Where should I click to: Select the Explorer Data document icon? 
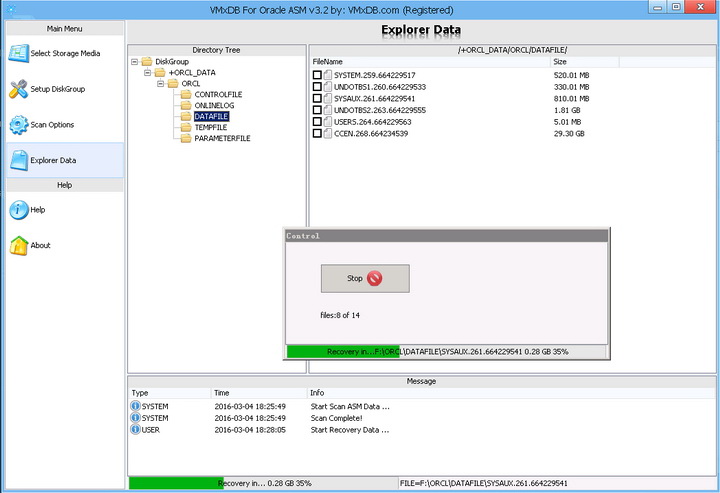[19, 160]
